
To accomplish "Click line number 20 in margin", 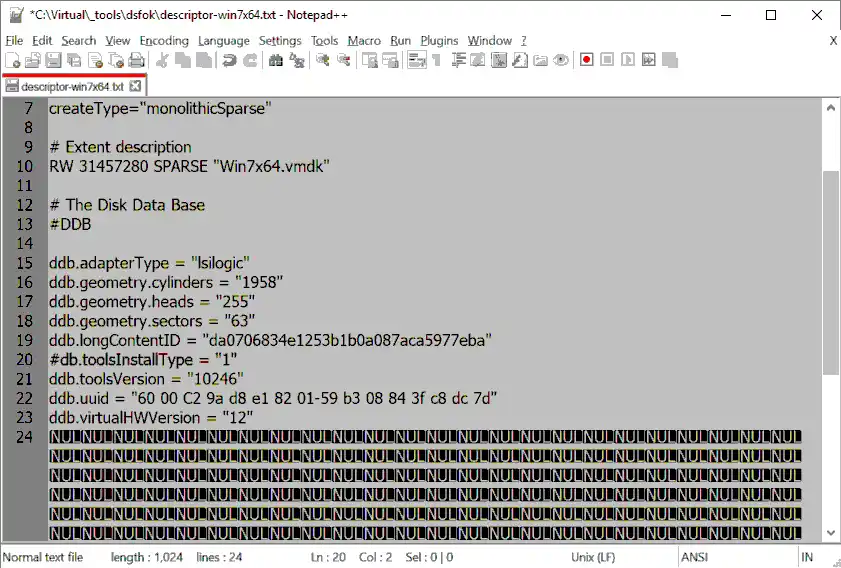I will (x=24, y=359).
